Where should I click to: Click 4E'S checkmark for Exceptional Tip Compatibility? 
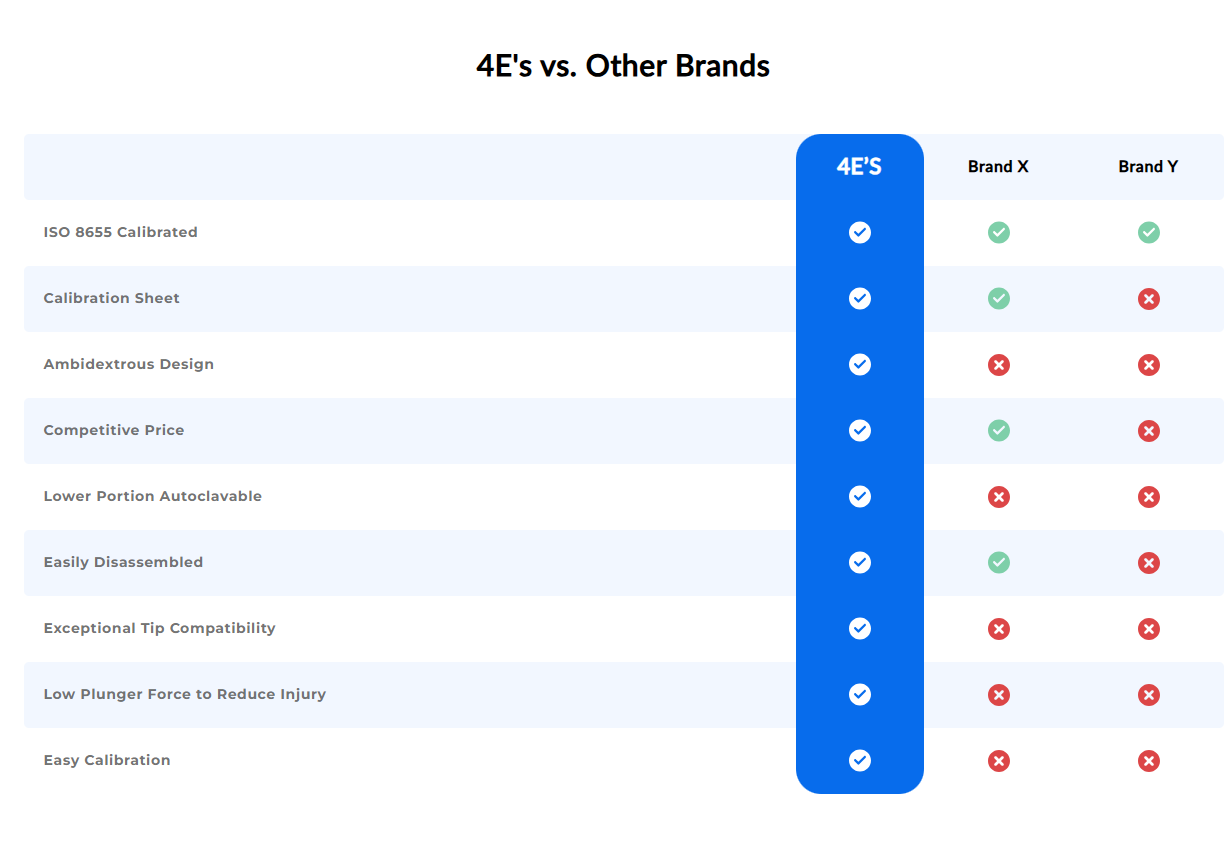point(860,628)
